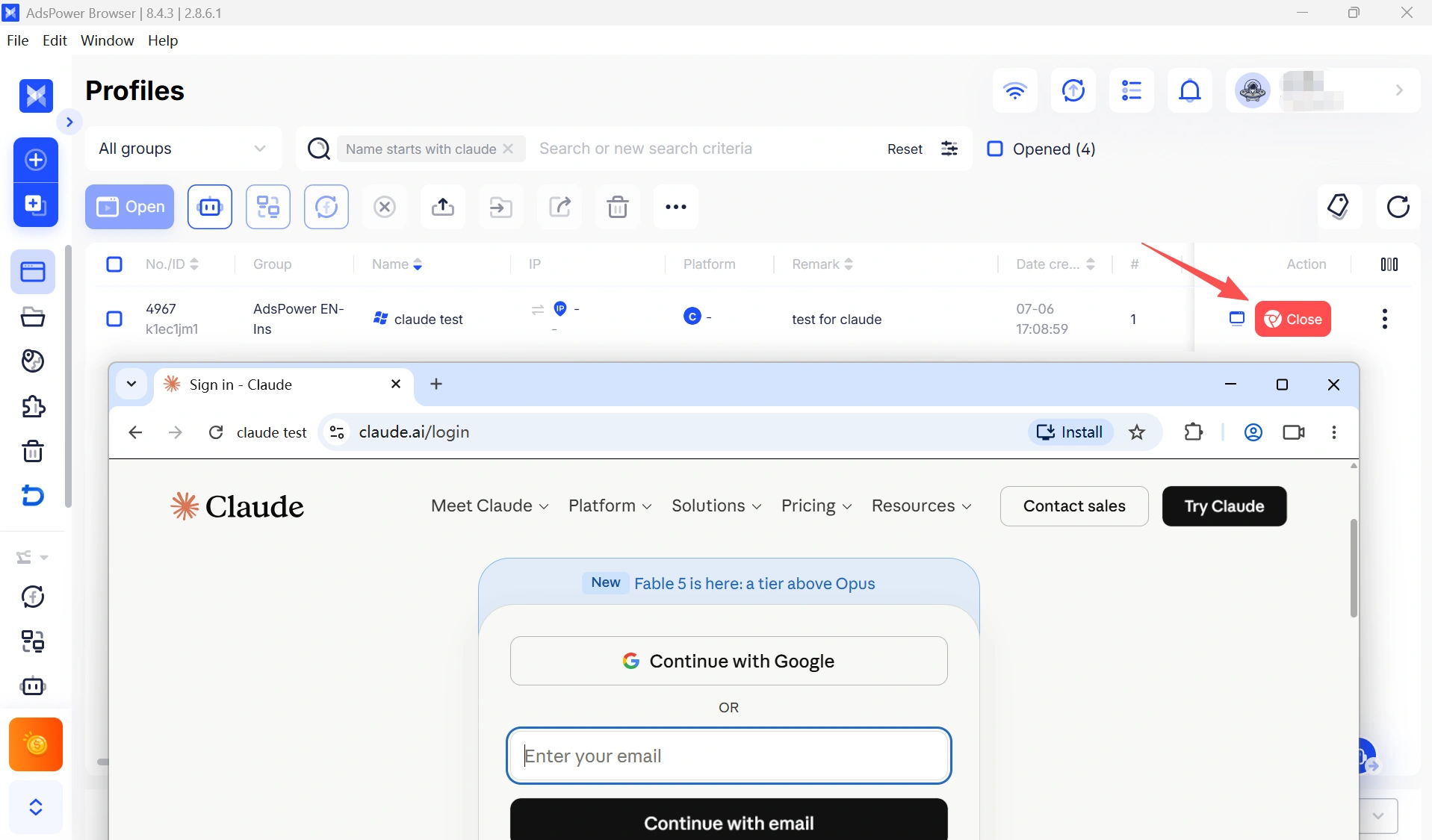The width and height of the screenshot is (1432, 840).
Task: Open the Trash bin in left sidebar
Action: pos(33,452)
